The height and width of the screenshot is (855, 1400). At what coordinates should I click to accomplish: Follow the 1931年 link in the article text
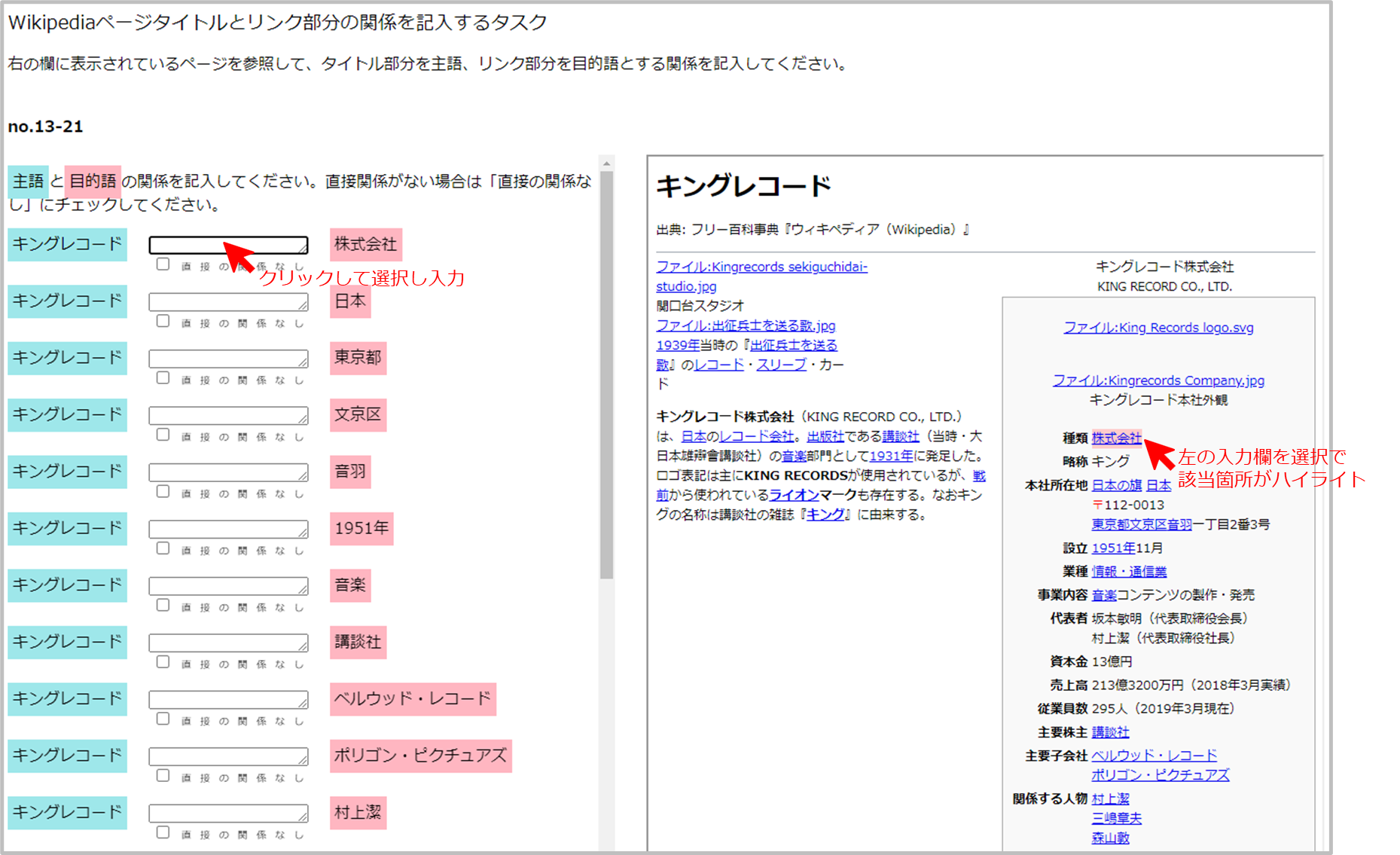(889, 457)
